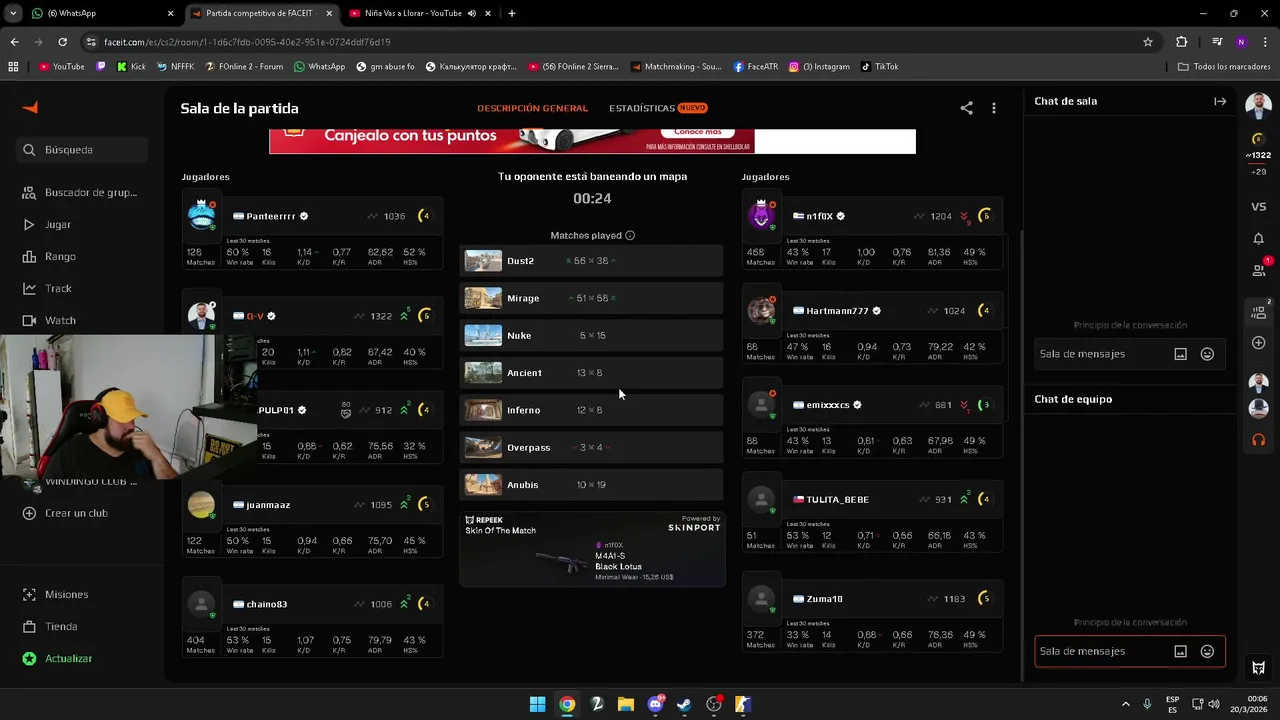The image size is (1280, 720).
Task: Open TULITA_BEBE player profile name
Action: [837, 499]
